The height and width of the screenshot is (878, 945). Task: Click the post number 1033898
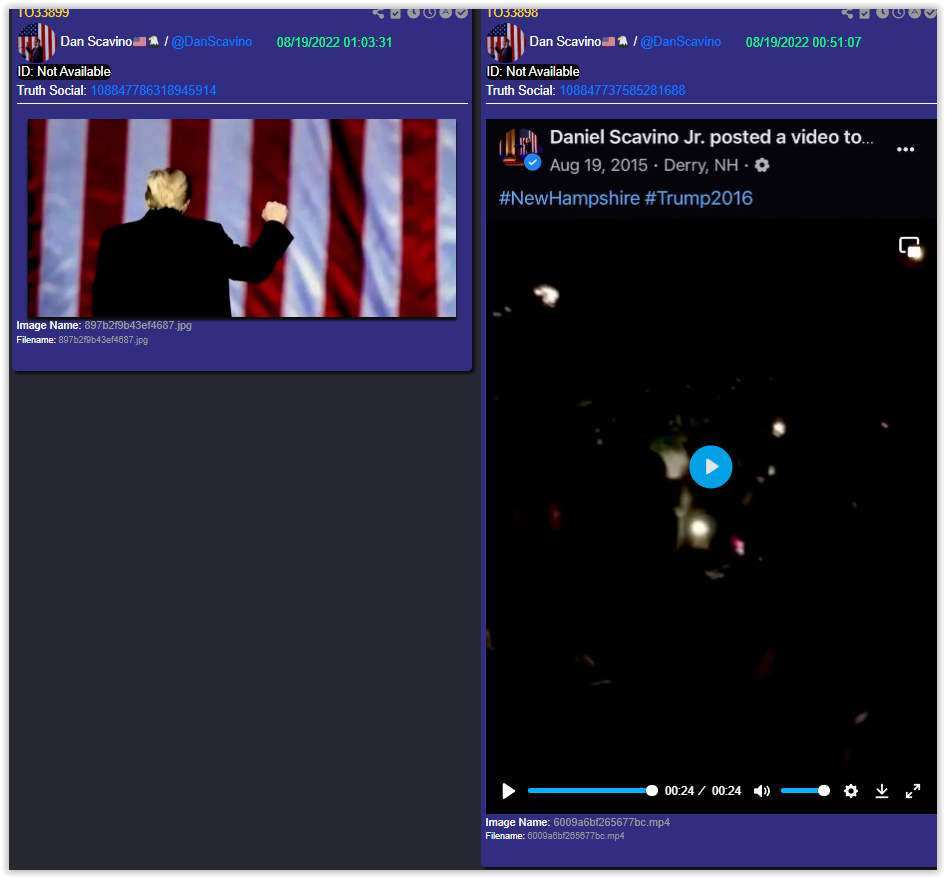click(x=512, y=13)
